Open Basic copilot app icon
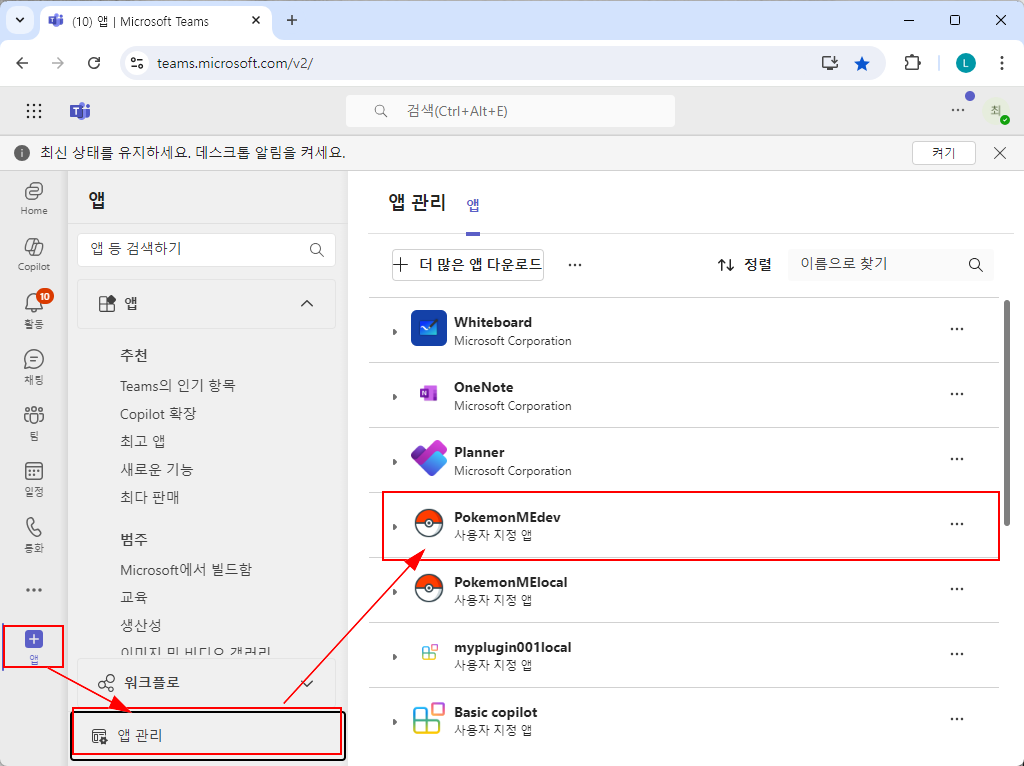Image resolution: width=1024 pixels, height=766 pixels. pos(428,718)
